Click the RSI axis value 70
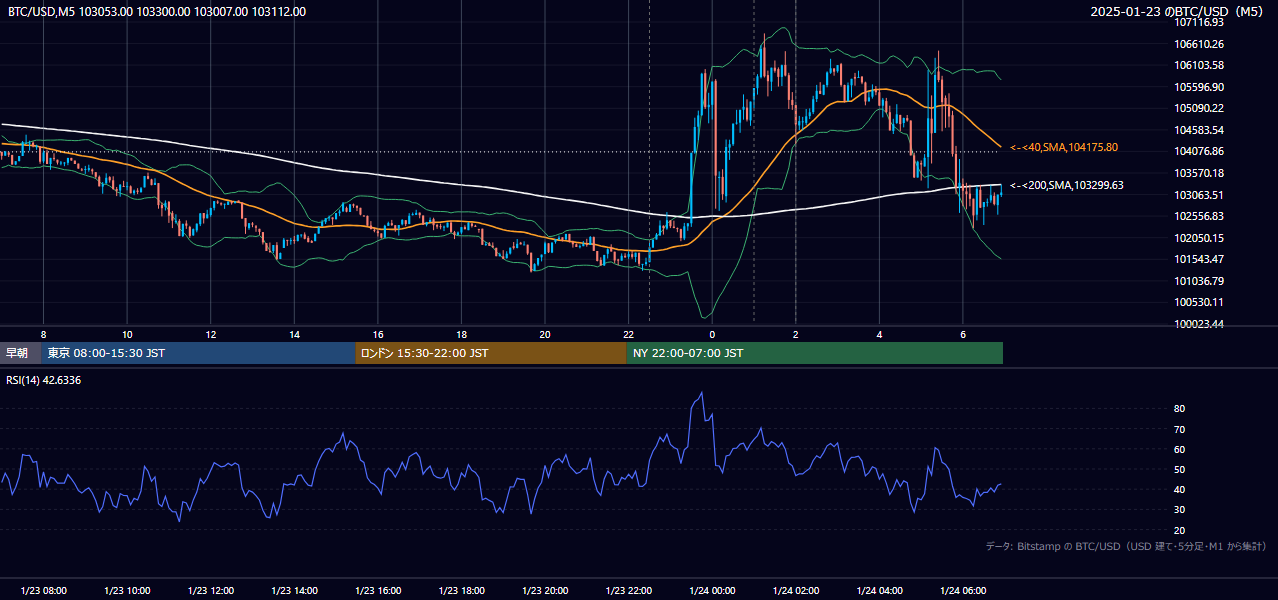 (x=1179, y=429)
